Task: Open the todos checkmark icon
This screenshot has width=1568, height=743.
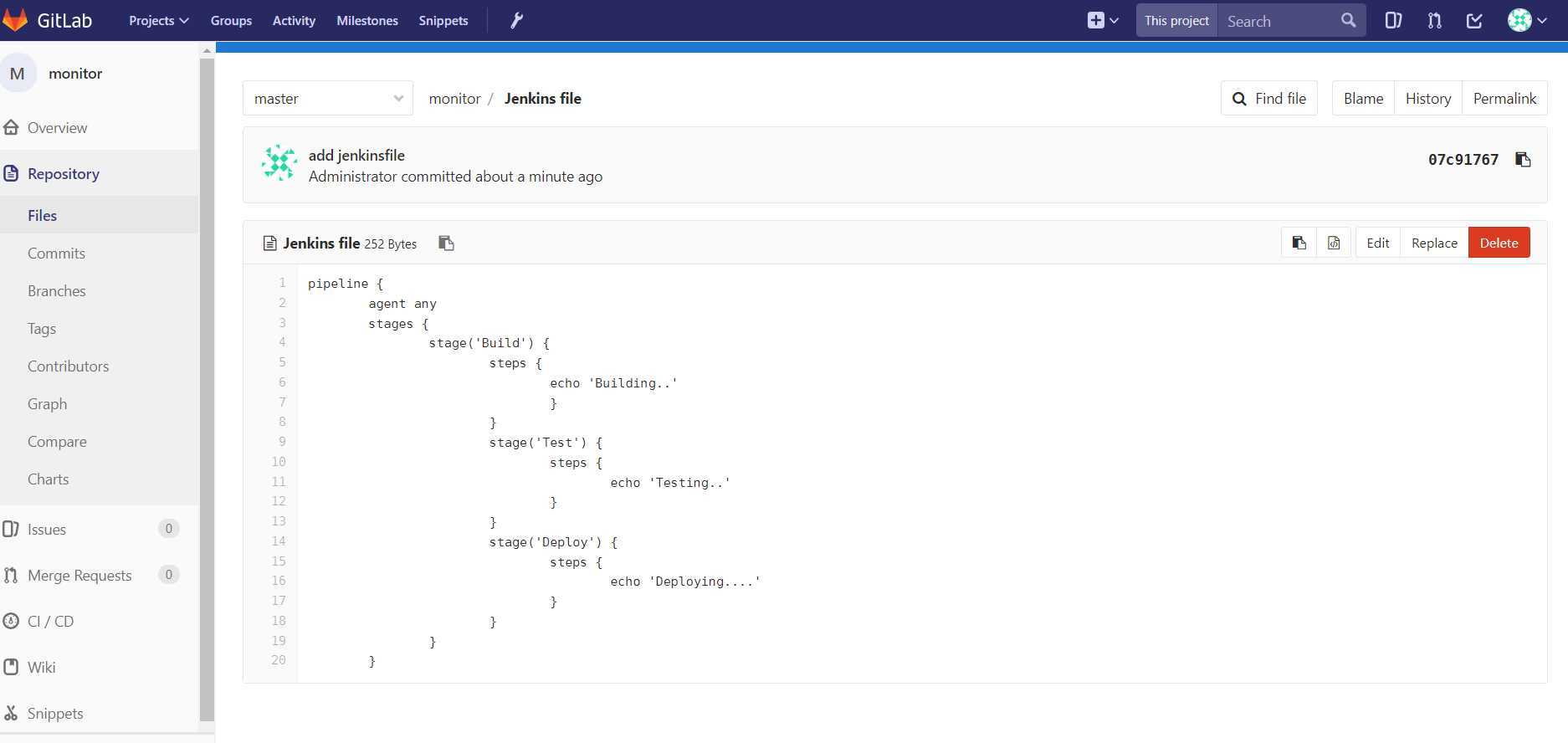Action: (x=1474, y=21)
